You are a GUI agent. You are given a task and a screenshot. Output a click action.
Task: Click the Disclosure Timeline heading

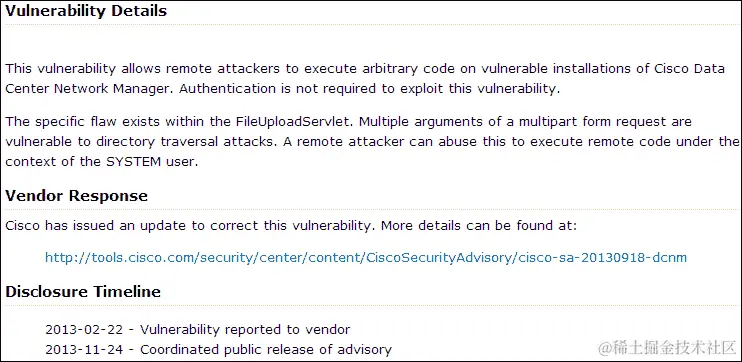83,291
